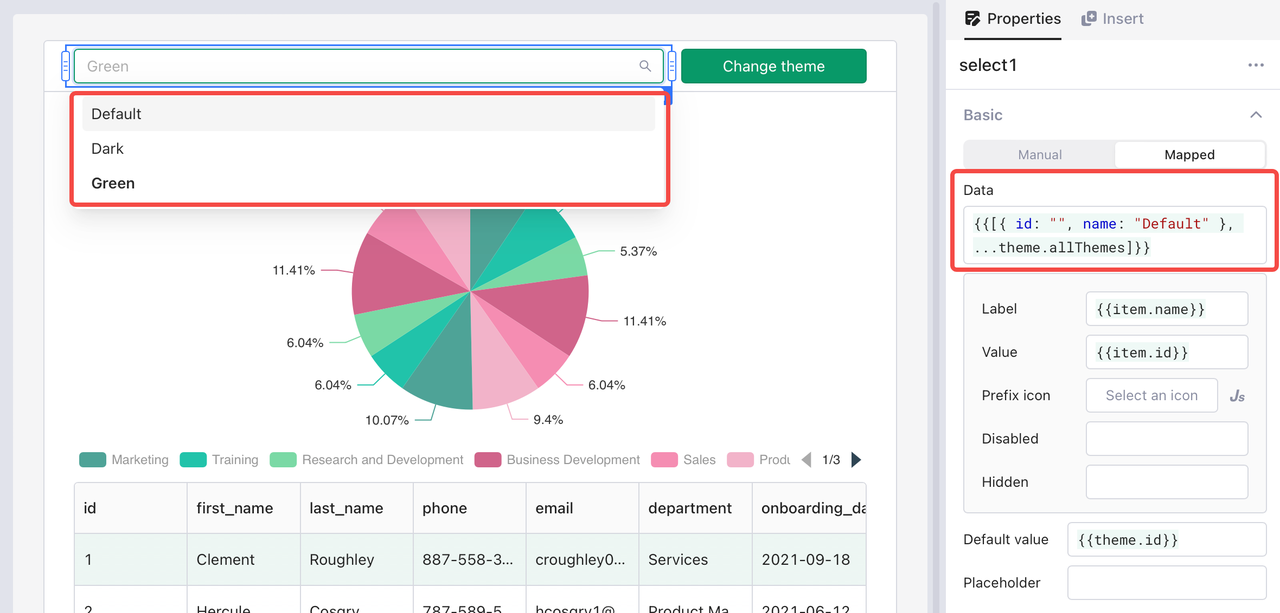Go to next legend page arrow

tap(855, 460)
